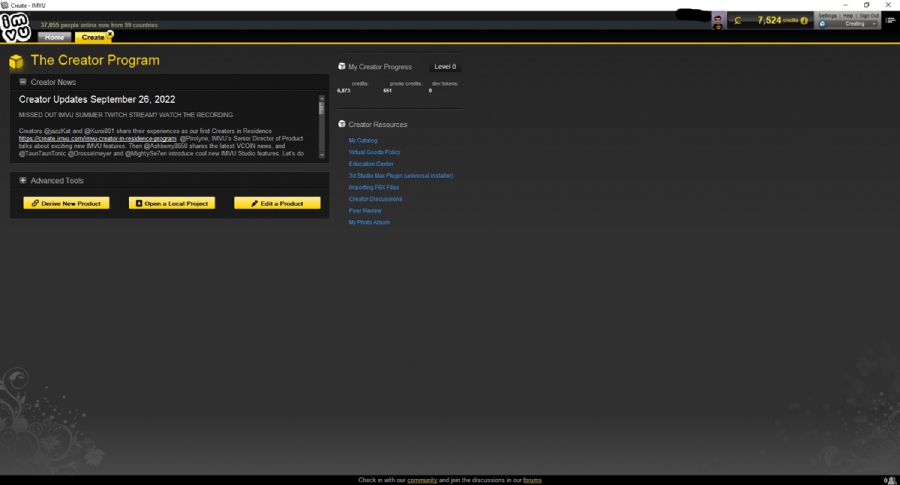Open the Education Center link

click(x=371, y=164)
